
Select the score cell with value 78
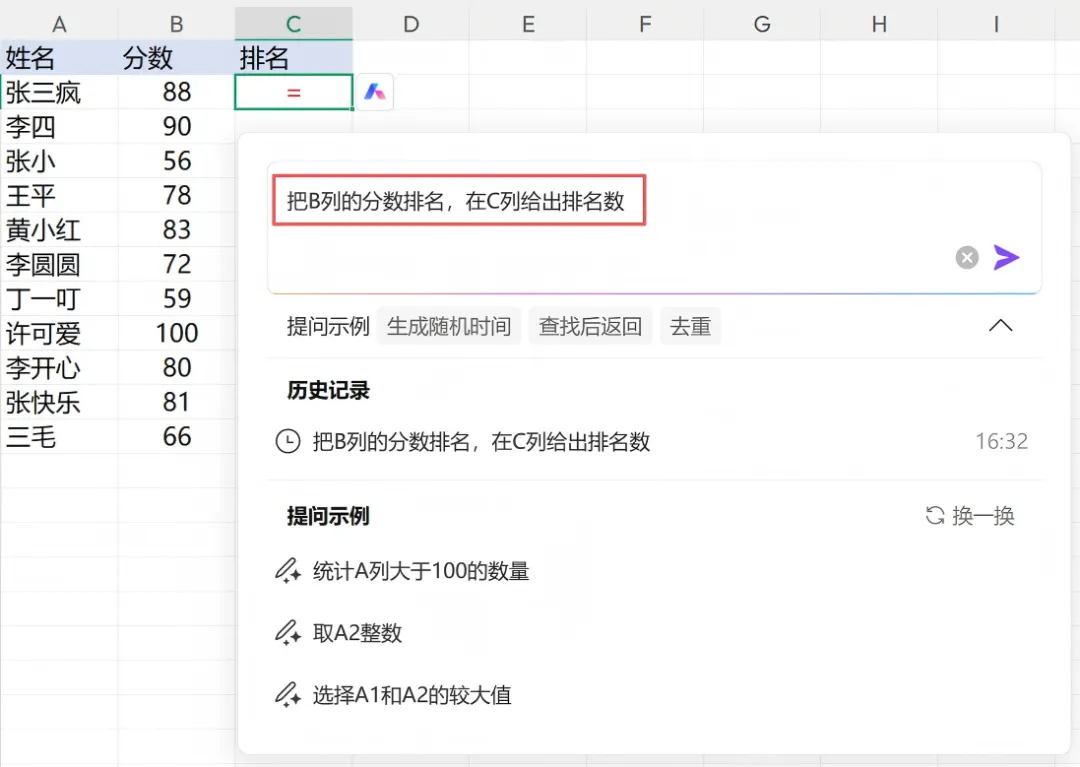[176, 196]
